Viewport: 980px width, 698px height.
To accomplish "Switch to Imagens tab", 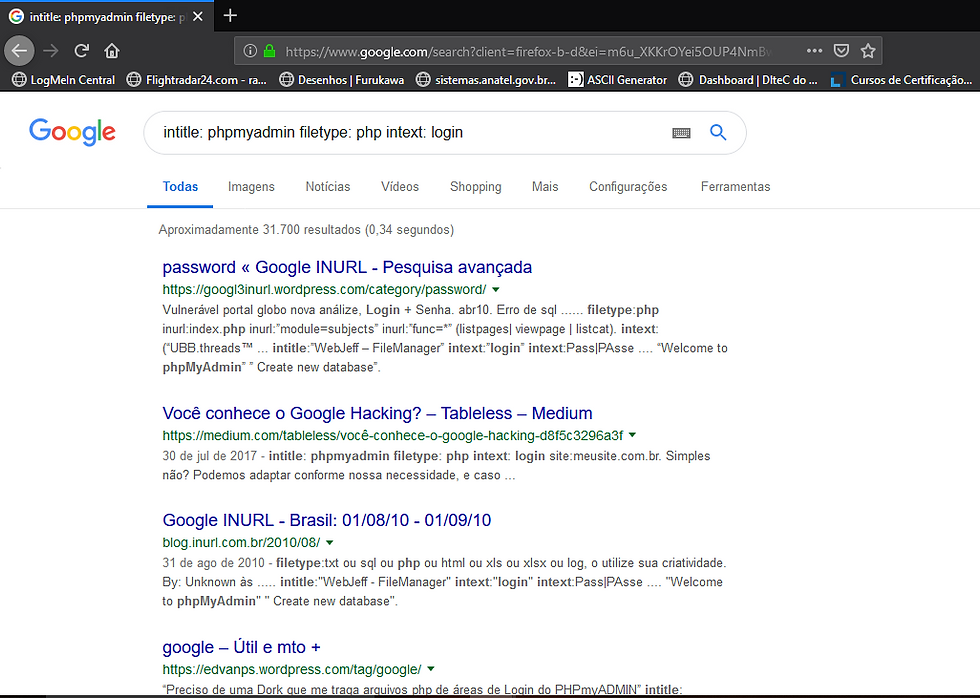I will [251, 187].
